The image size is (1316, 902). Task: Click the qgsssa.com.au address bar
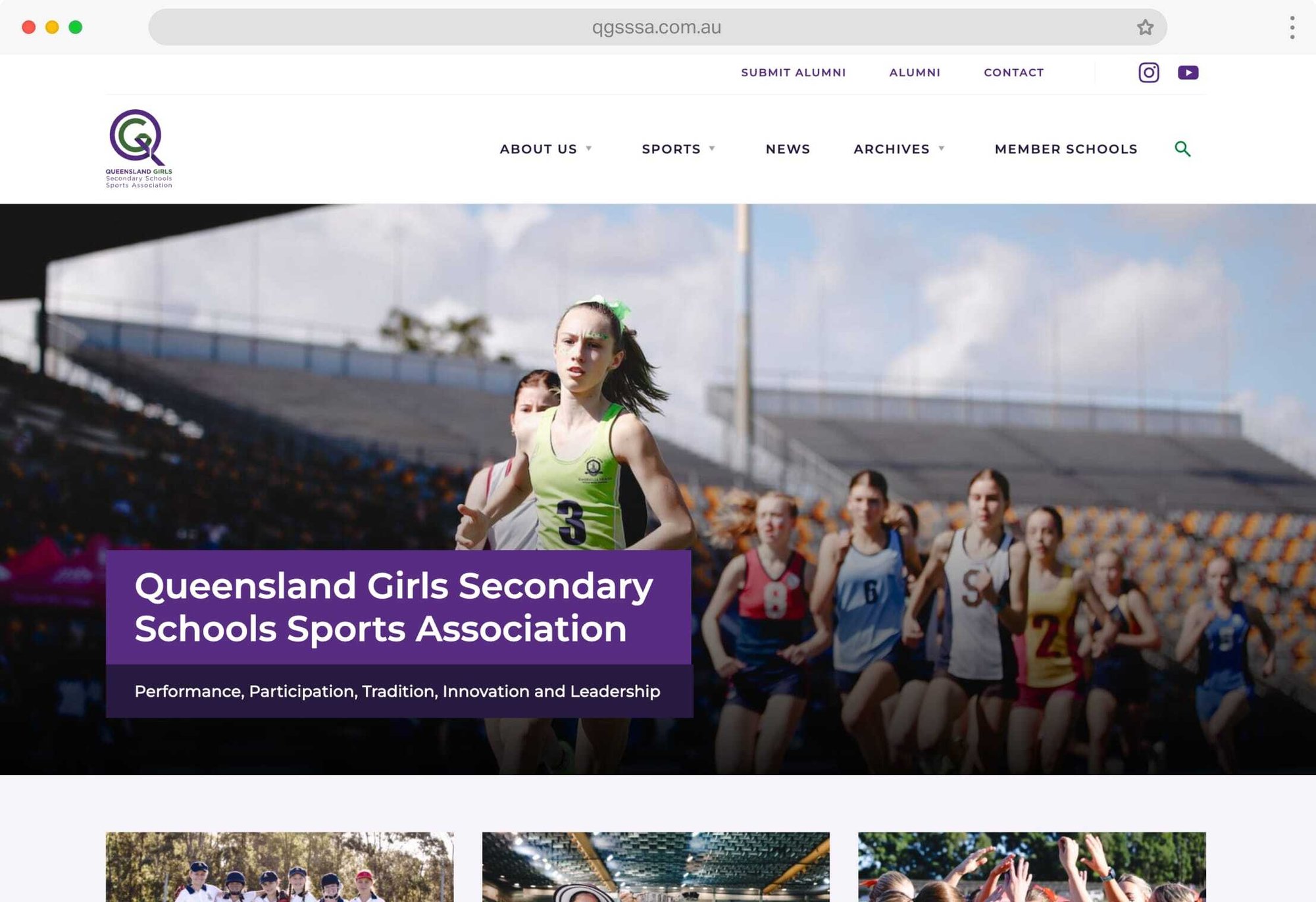pyautogui.click(x=657, y=27)
